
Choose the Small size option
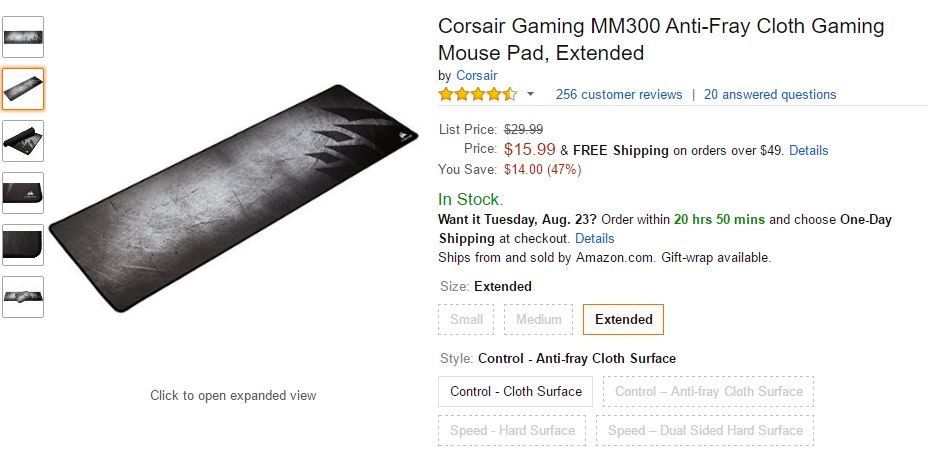tap(466, 320)
